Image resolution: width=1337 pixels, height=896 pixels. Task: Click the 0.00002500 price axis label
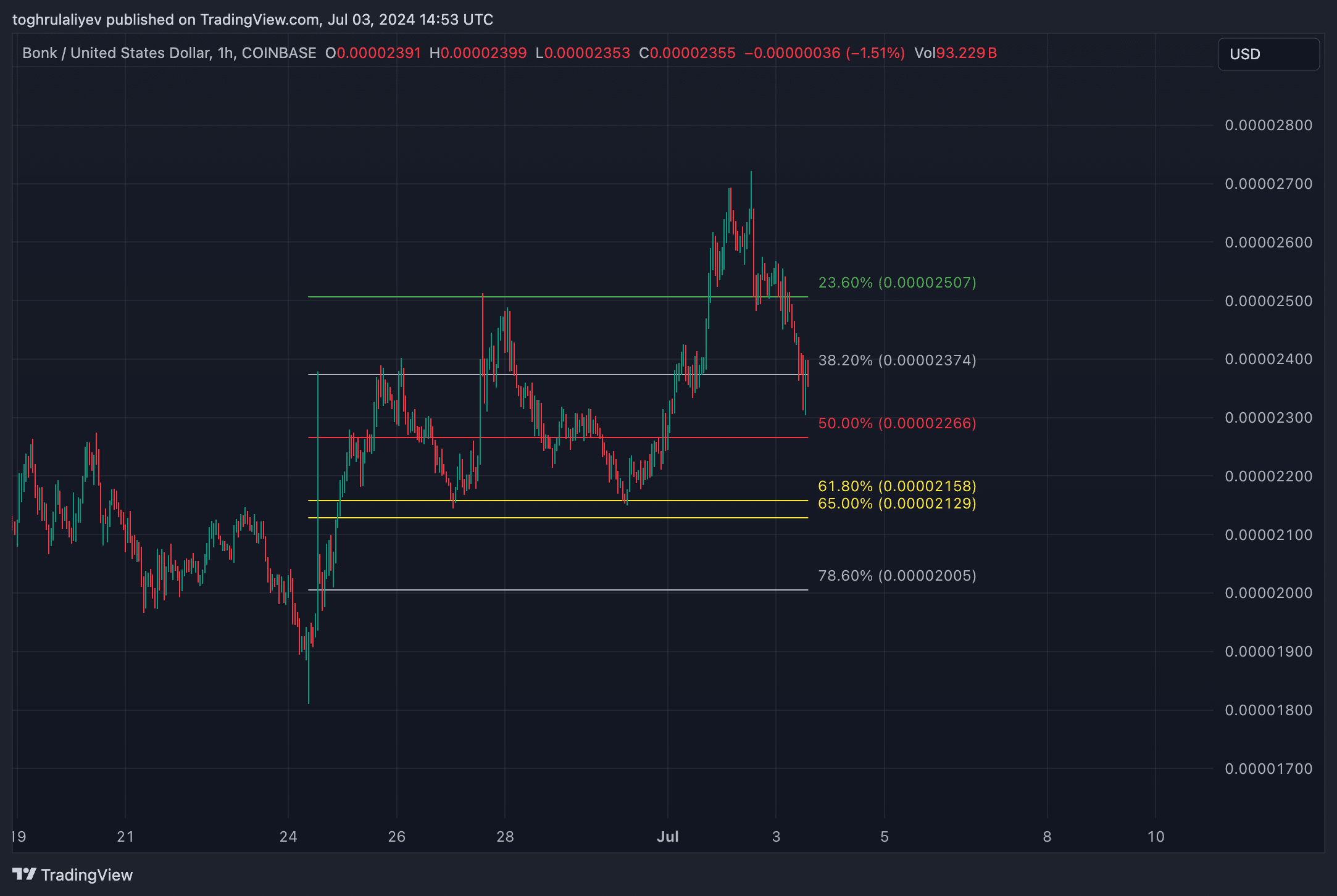(1268, 301)
